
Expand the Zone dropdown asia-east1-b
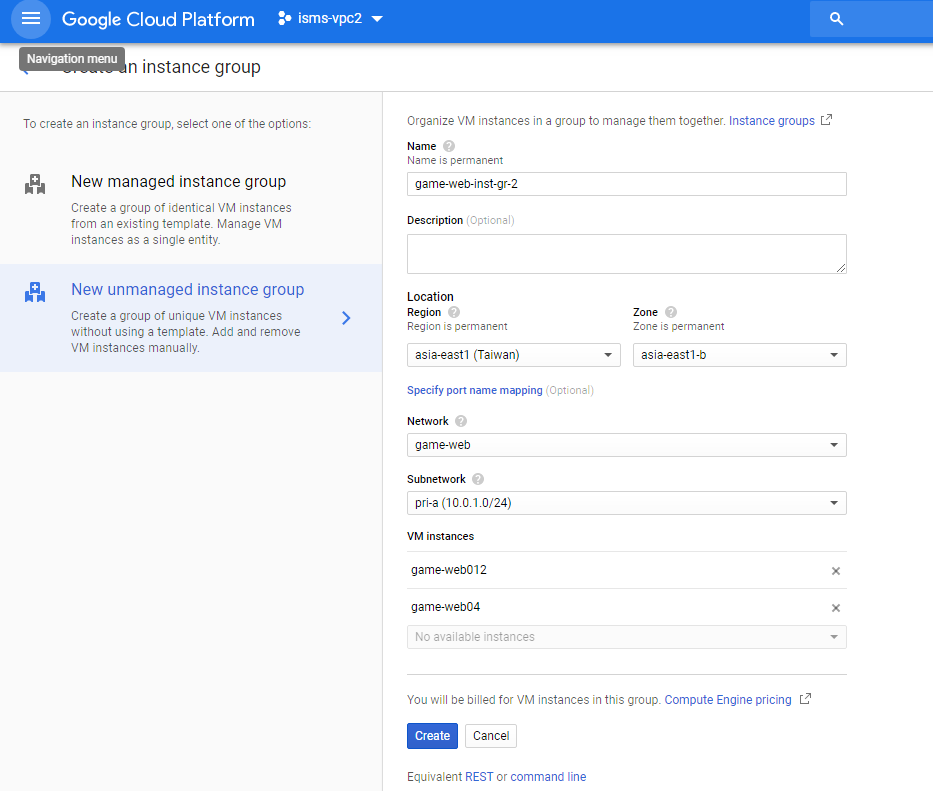point(739,355)
